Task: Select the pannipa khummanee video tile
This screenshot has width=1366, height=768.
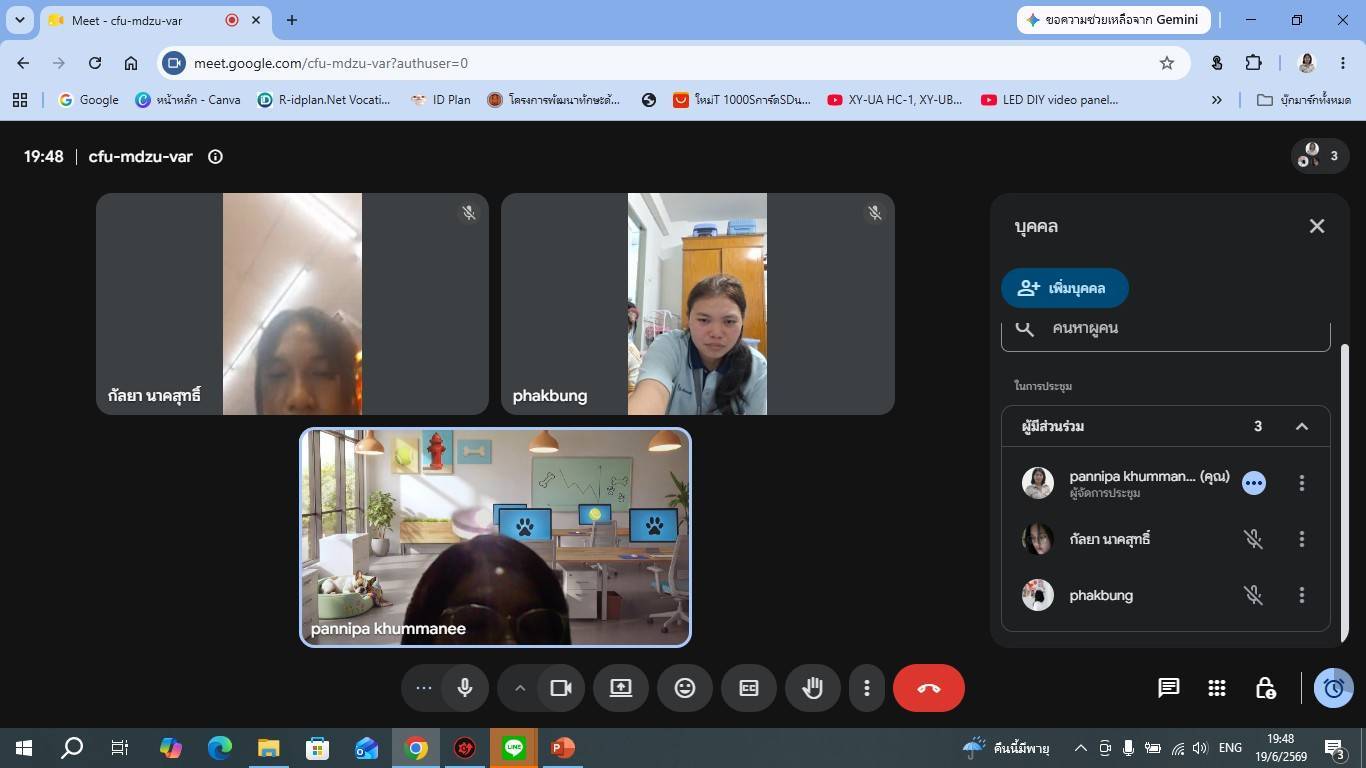Action: (x=495, y=537)
